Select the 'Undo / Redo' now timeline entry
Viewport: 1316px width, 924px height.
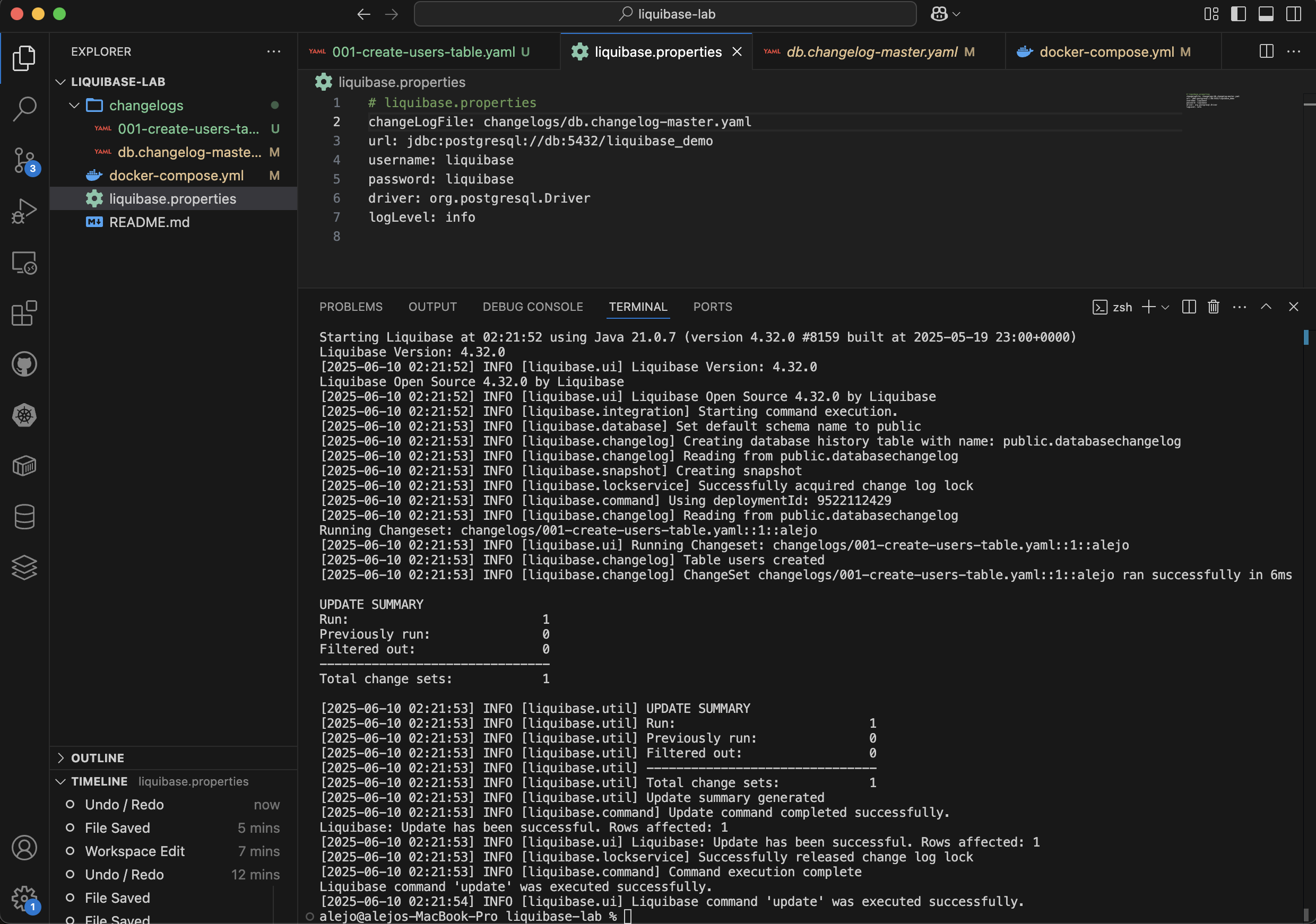174,805
